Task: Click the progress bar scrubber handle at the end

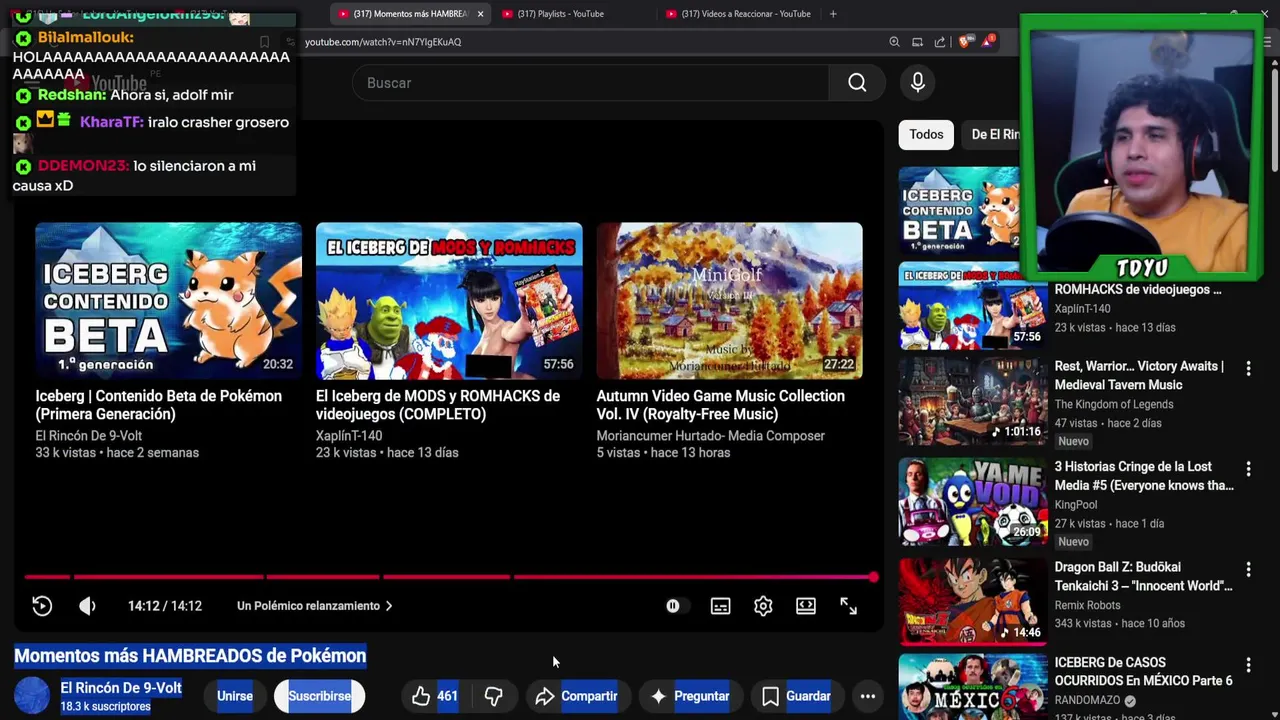Action: pyautogui.click(x=873, y=577)
